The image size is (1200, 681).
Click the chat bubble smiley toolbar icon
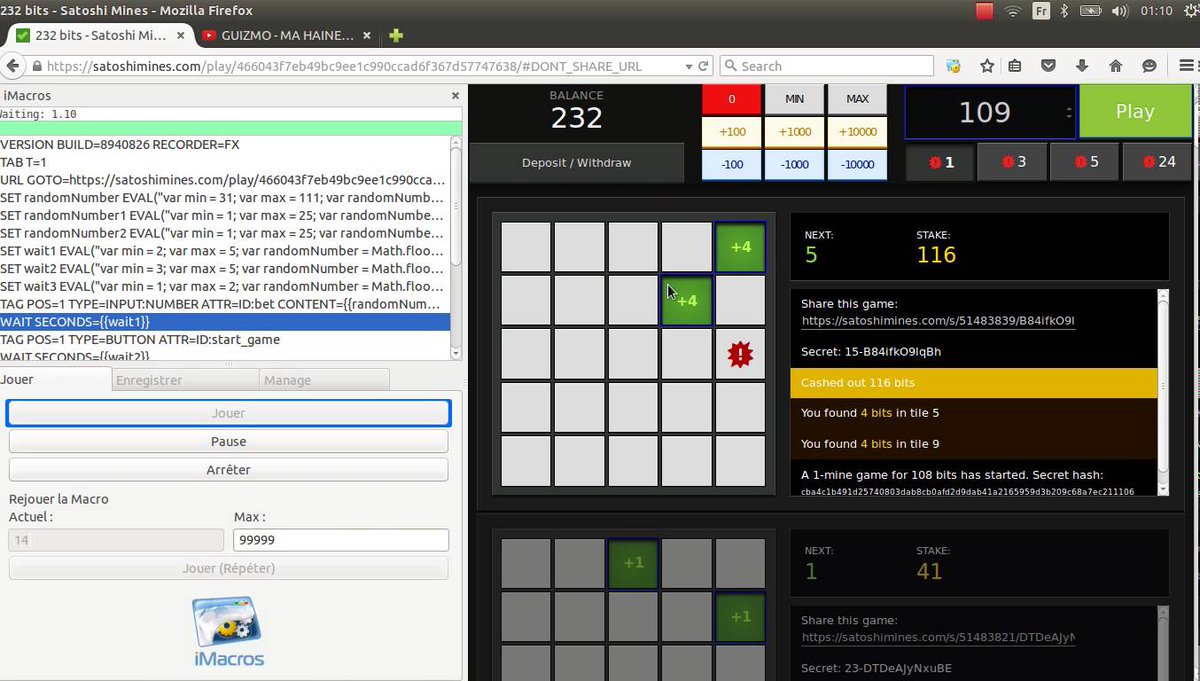(1149, 66)
